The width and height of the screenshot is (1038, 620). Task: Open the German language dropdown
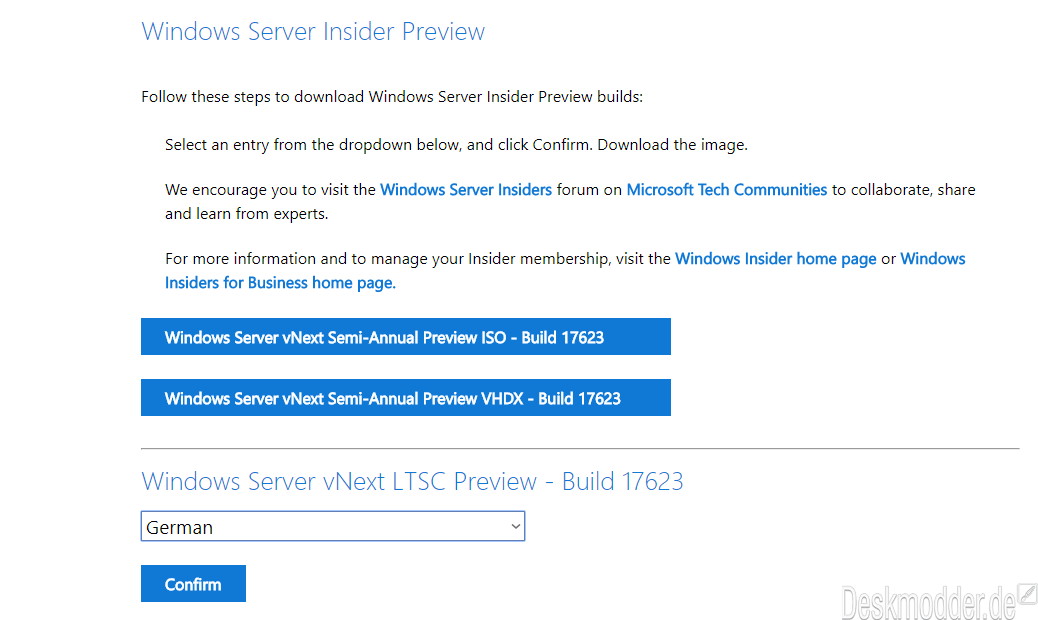(x=333, y=526)
